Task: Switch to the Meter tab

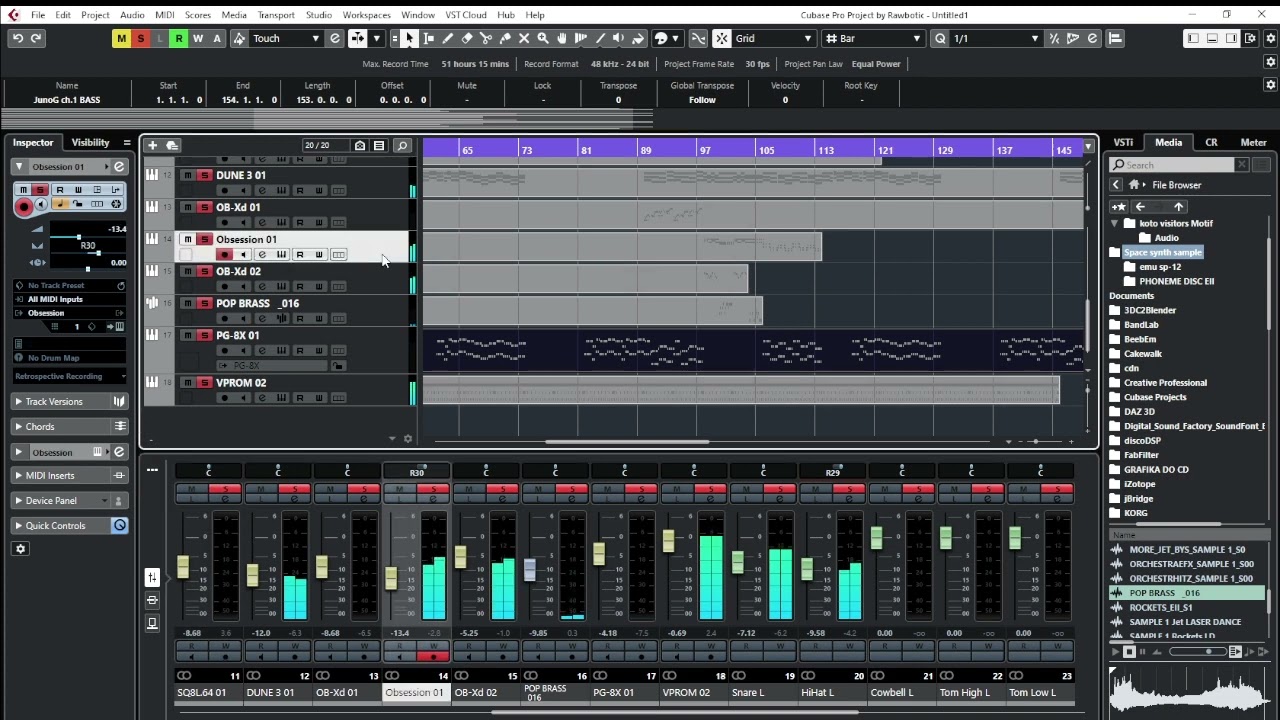Action: [1253, 142]
